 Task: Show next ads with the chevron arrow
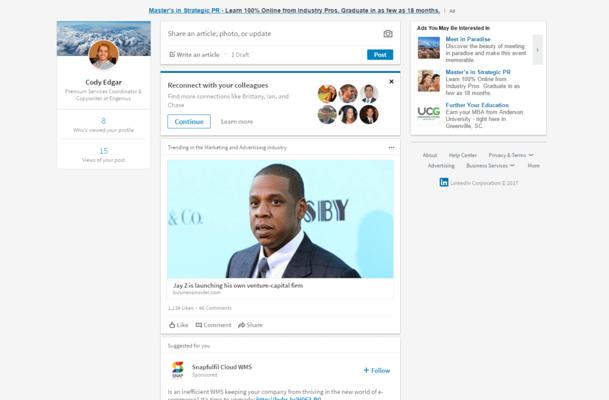[537, 49]
